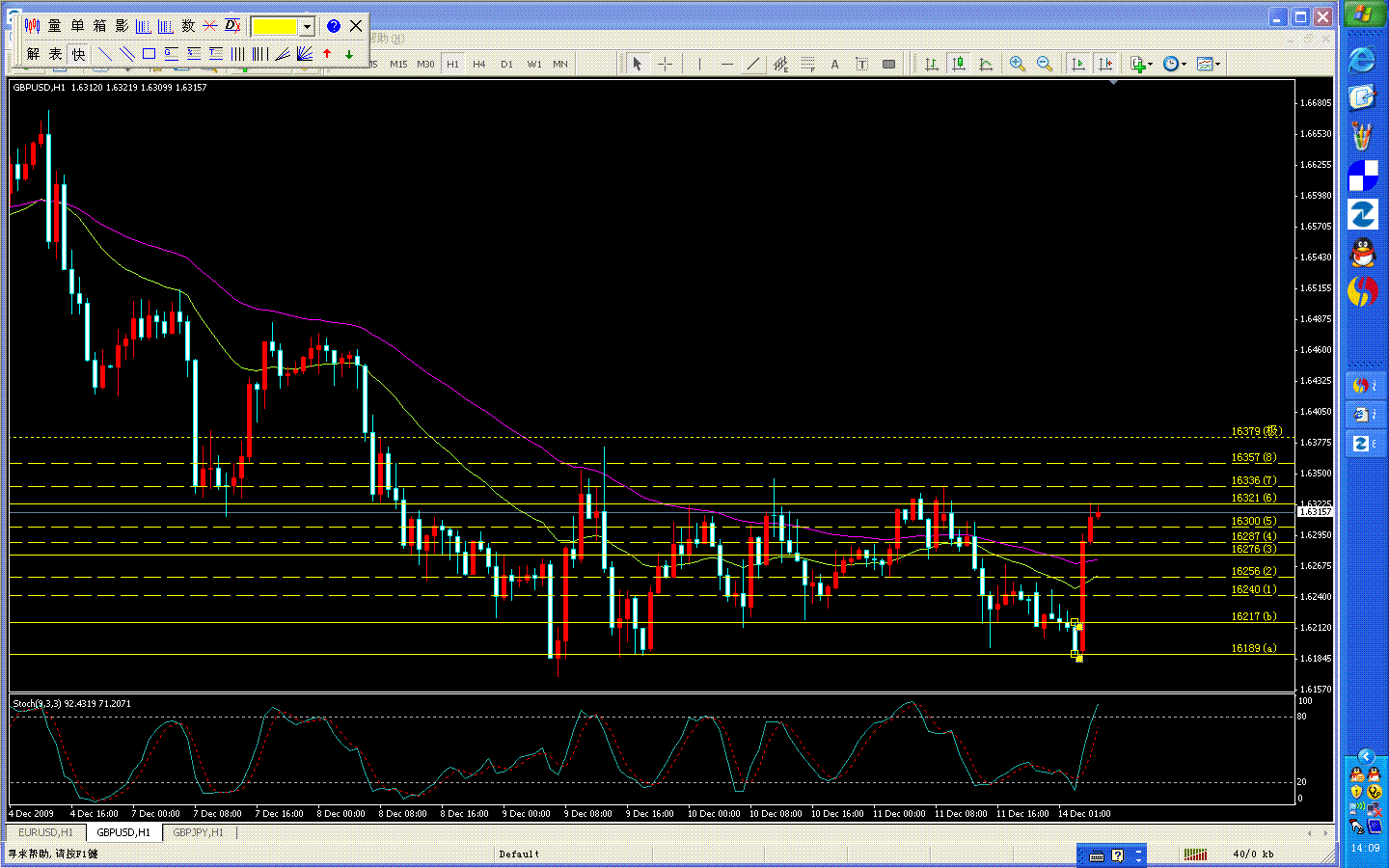This screenshot has width=1389, height=868.
Task: Click the 影 button in the floating toolbar
Action: (122, 26)
